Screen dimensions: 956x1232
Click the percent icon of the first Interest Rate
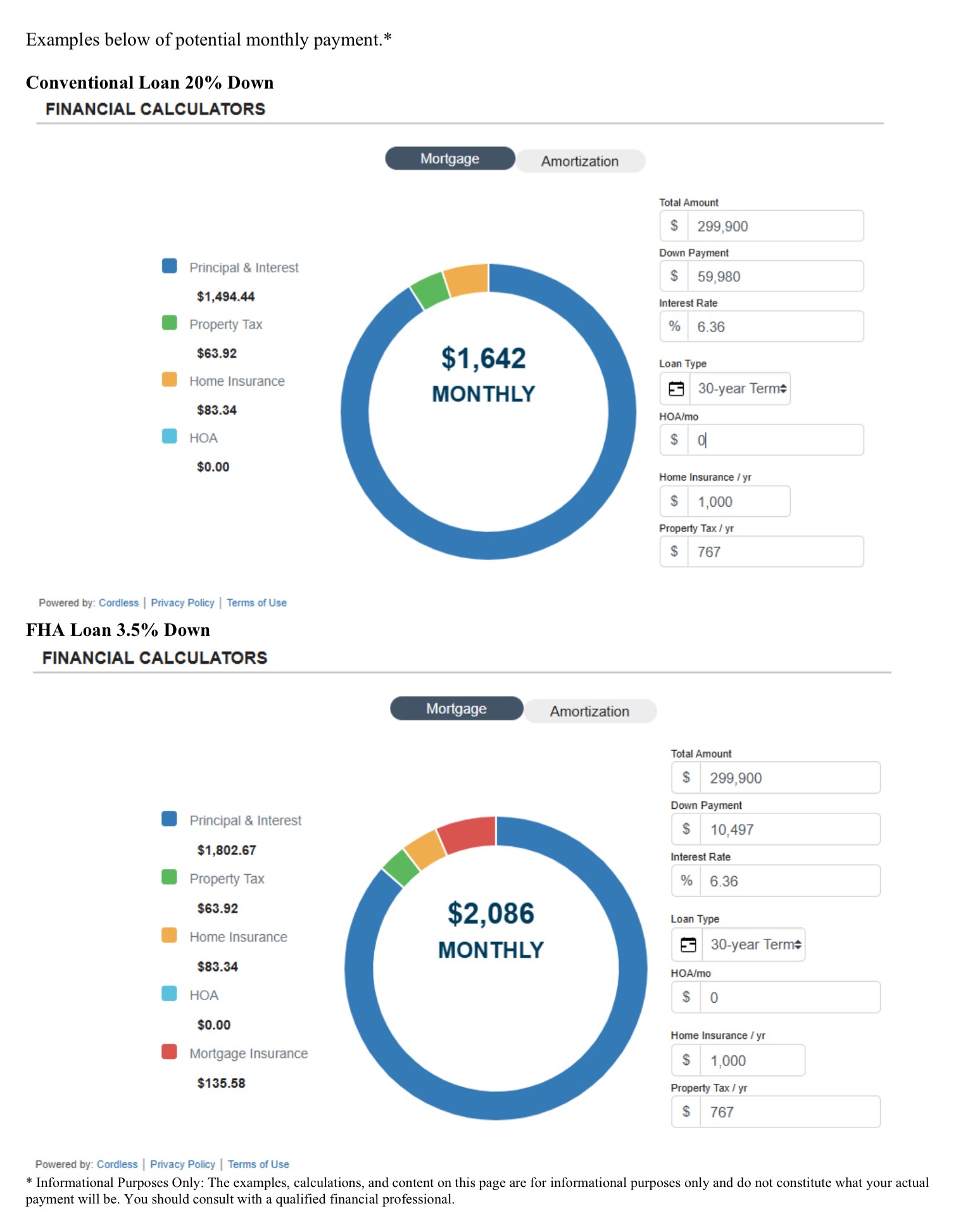coord(674,326)
